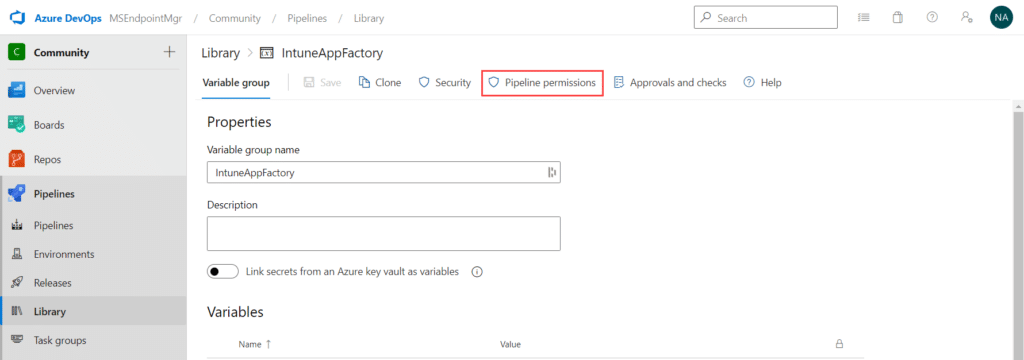Image resolution: width=1024 pixels, height=360 pixels.
Task: Open the Boards sidebar icon
Action: coord(16,124)
